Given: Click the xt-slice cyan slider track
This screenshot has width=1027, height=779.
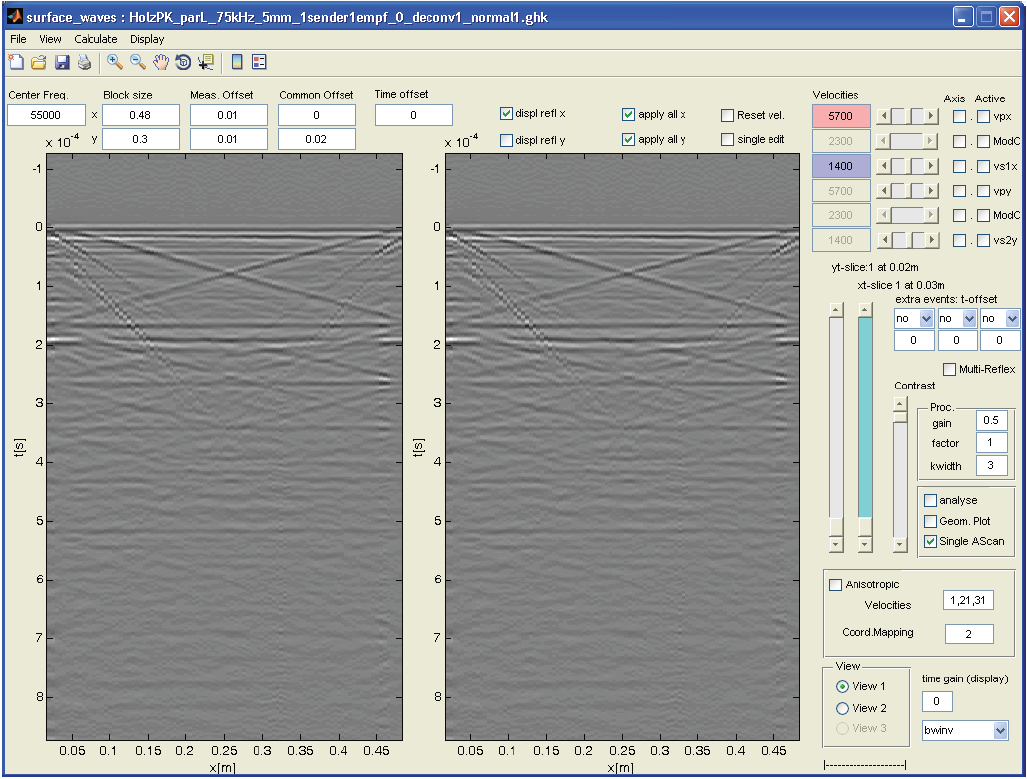Looking at the screenshot, I should tap(865, 417).
